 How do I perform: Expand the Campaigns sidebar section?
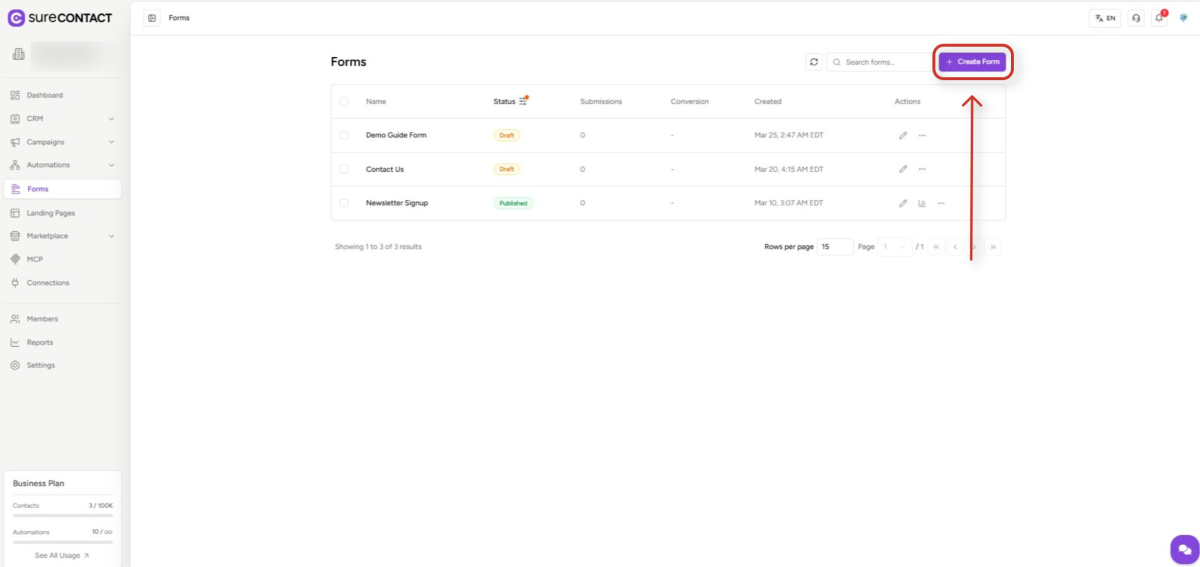(x=62, y=142)
